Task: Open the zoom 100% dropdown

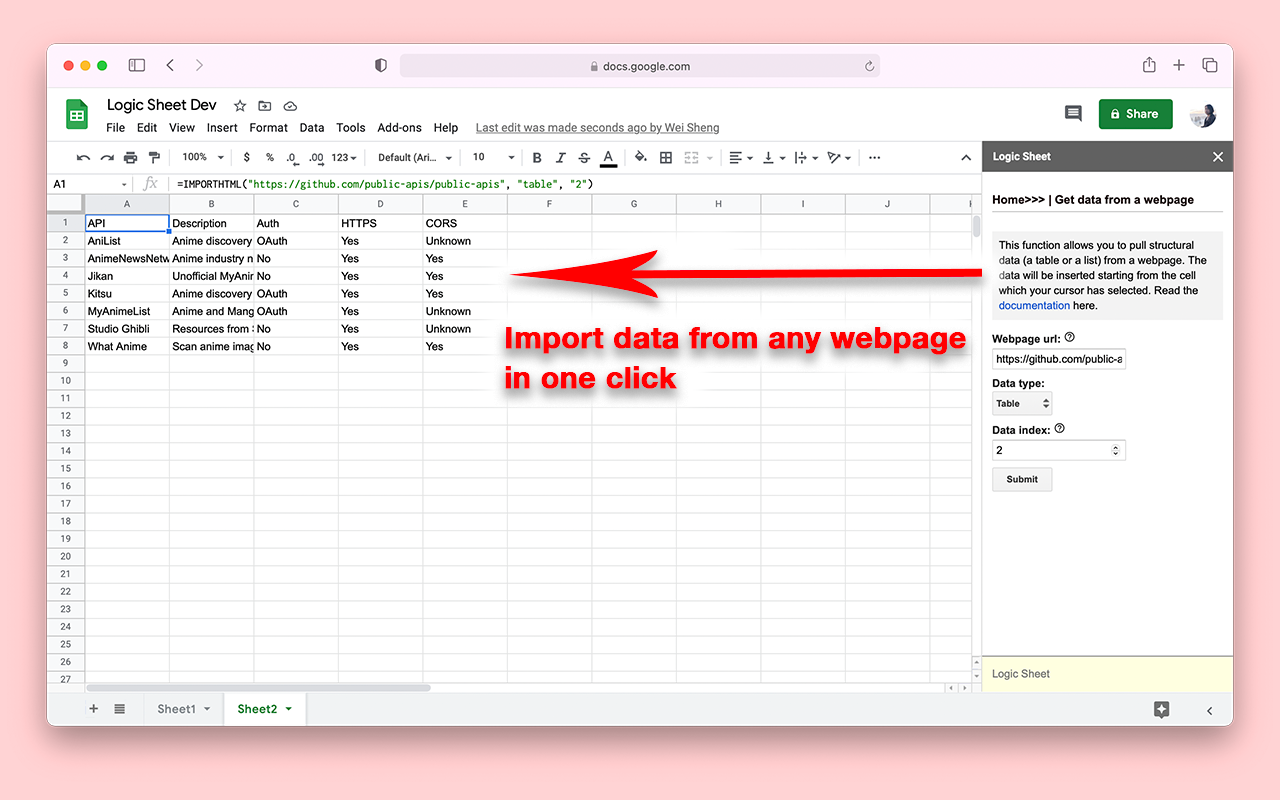Action: click(x=202, y=158)
